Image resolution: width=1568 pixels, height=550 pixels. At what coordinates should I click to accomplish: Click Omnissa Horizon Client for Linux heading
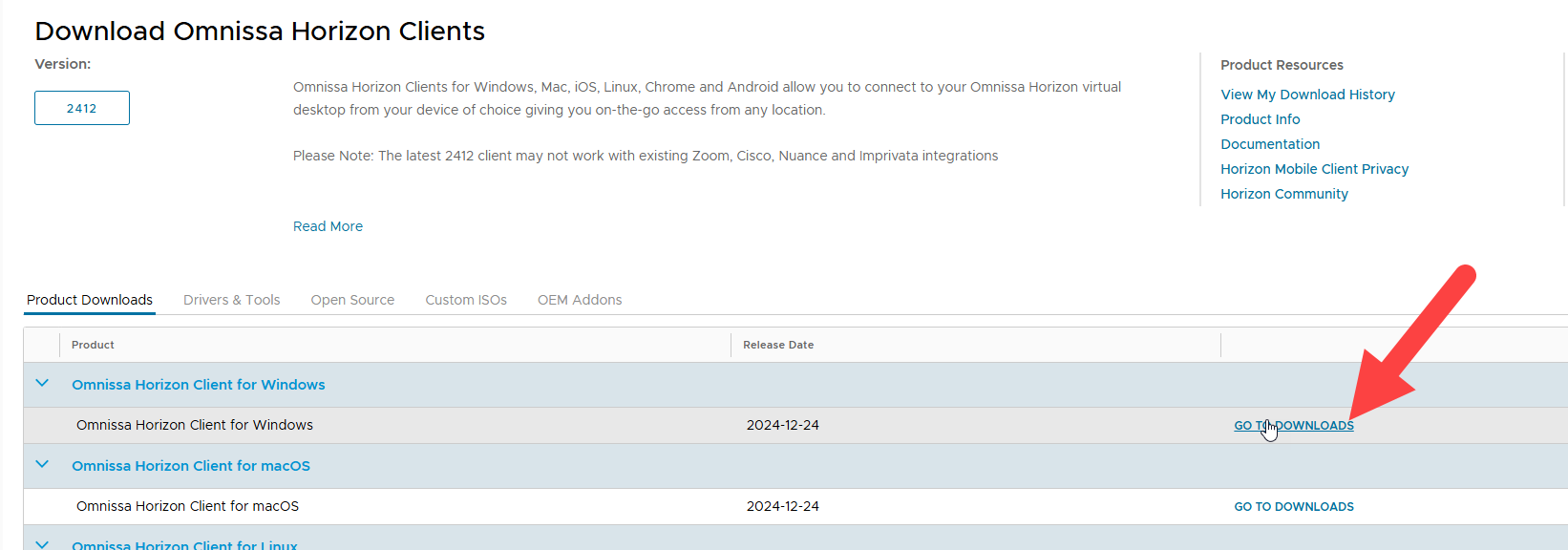point(184,544)
